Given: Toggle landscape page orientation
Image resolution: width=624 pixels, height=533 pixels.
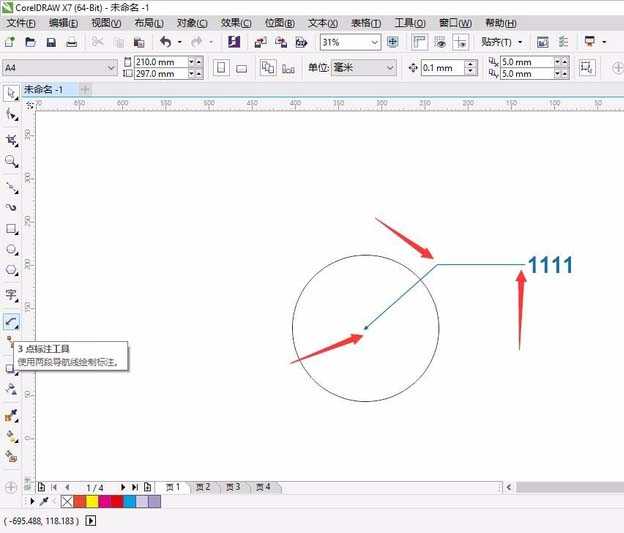Looking at the screenshot, I should point(241,68).
